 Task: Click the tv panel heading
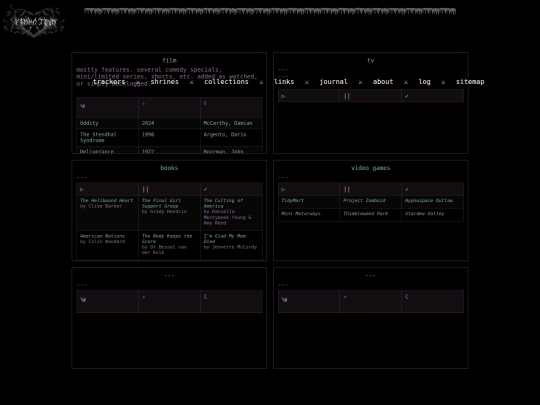(371, 60)
